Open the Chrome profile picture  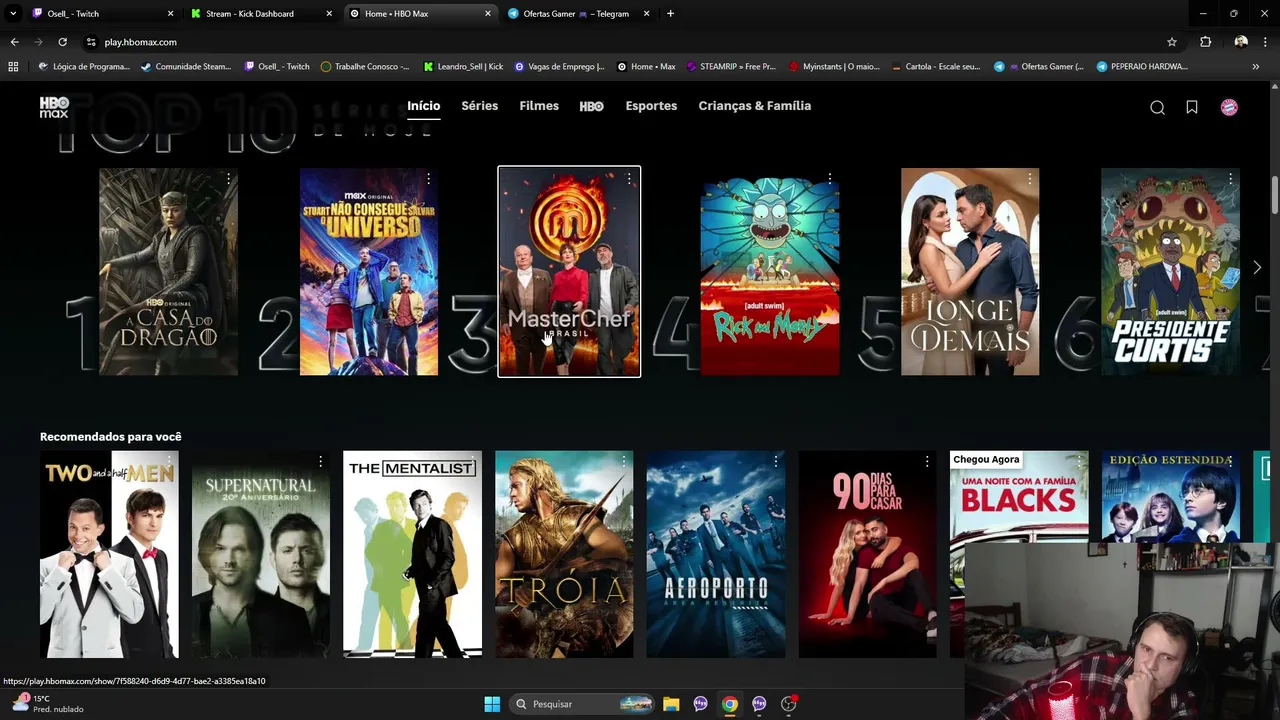point(1241,42)
